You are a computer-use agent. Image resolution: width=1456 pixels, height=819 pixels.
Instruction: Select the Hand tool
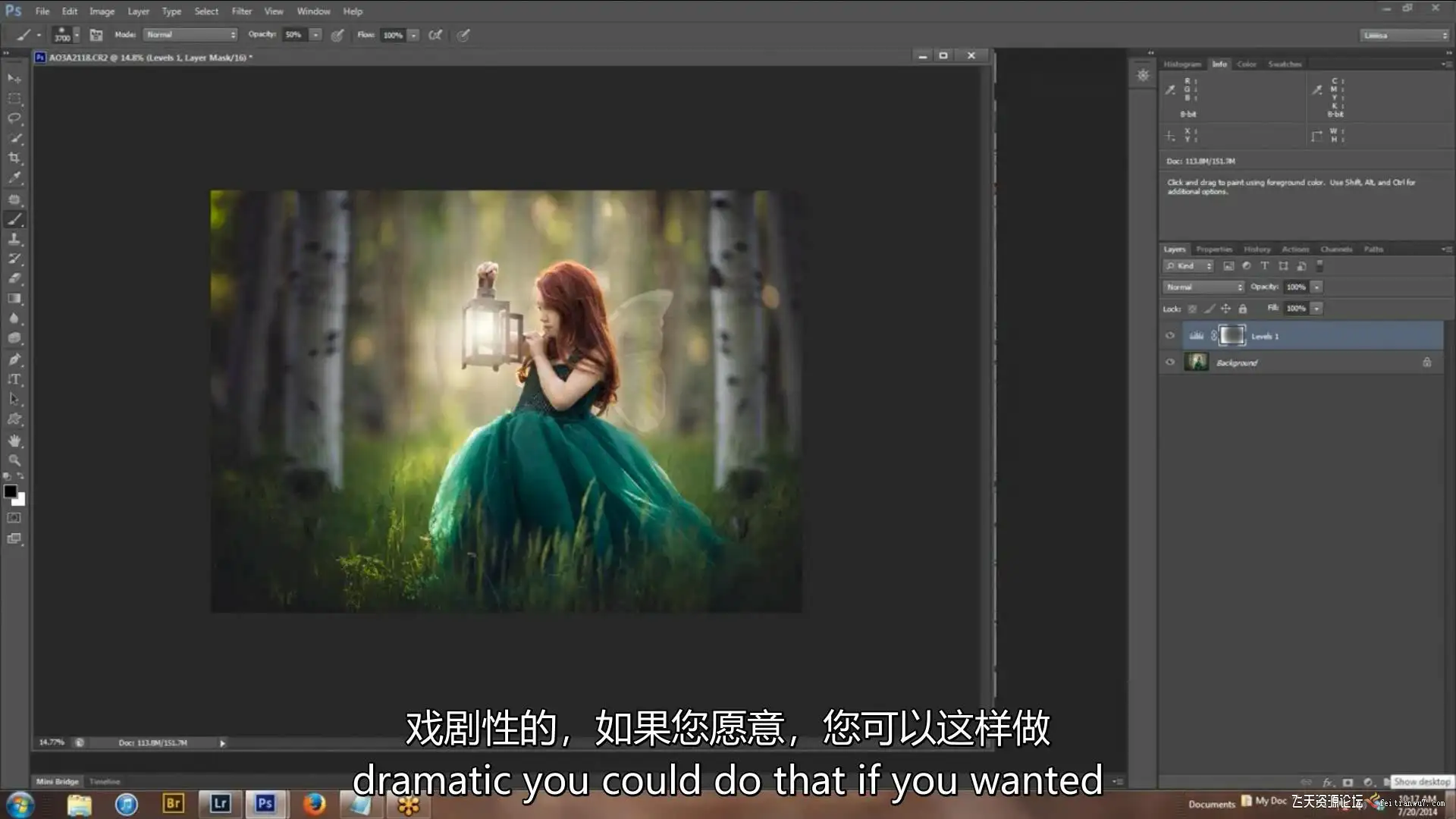14,440
